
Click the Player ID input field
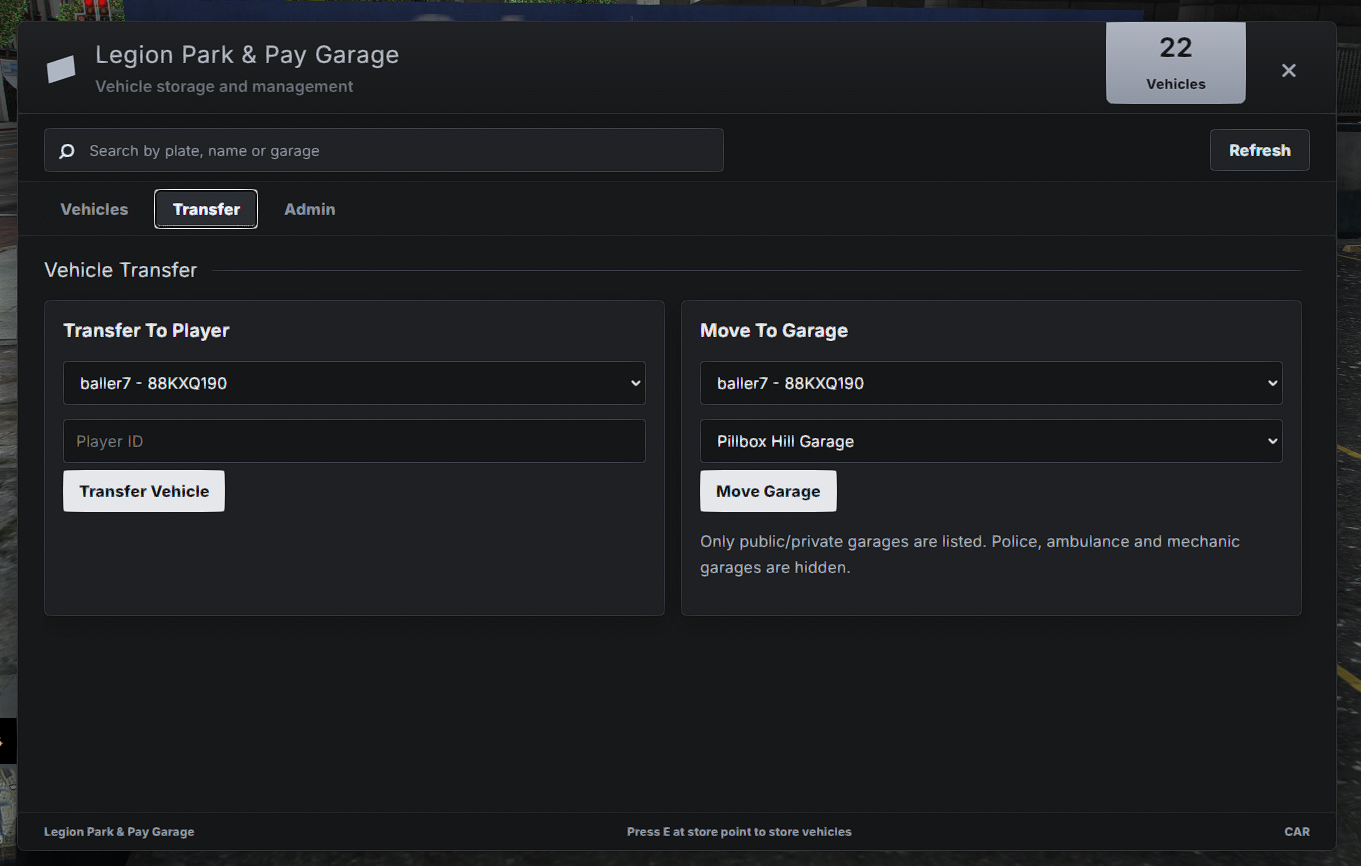354,441
